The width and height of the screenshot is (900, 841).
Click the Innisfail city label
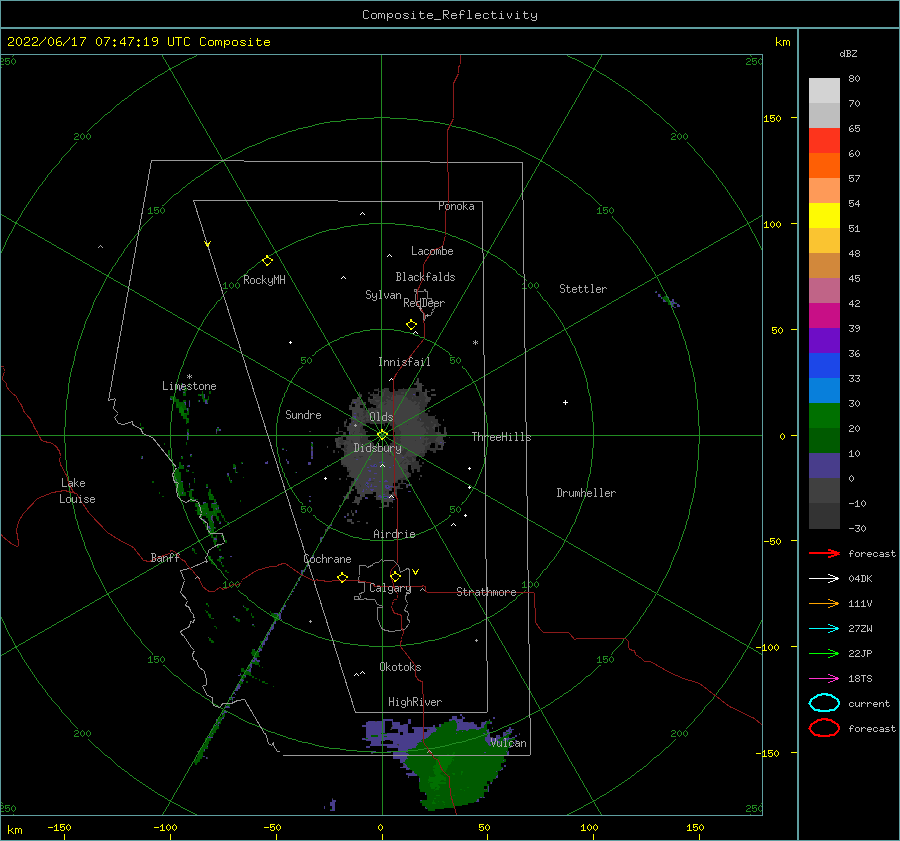point(404,362)
